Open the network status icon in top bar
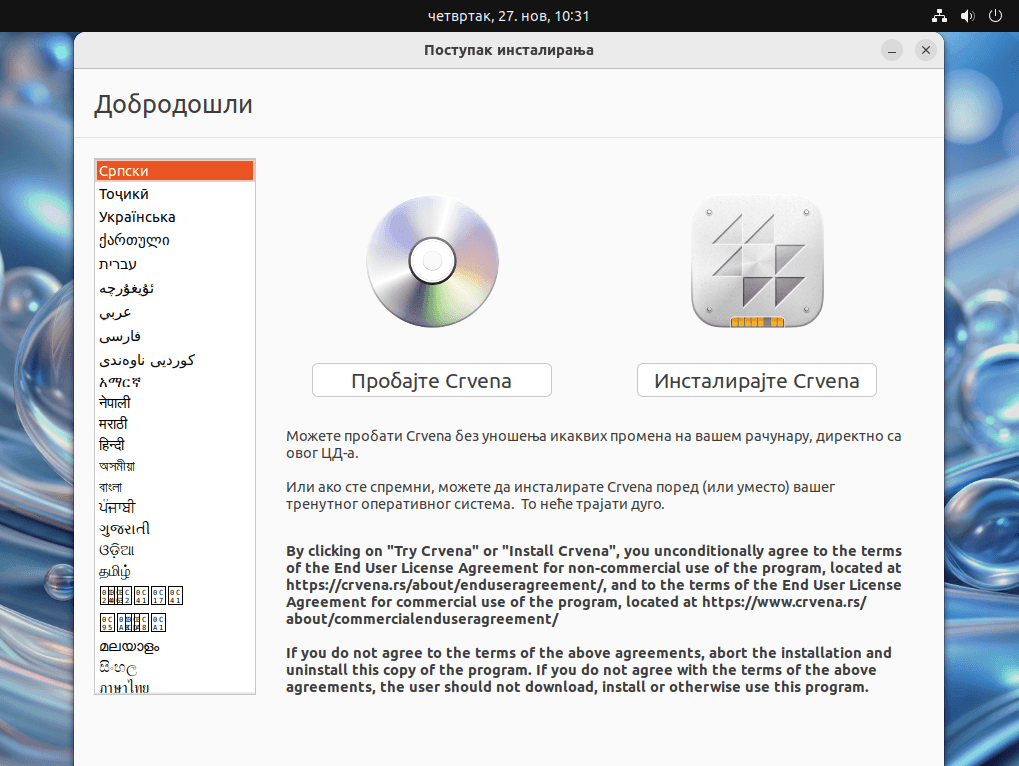The image size is (1019, 766). (939, 16)
